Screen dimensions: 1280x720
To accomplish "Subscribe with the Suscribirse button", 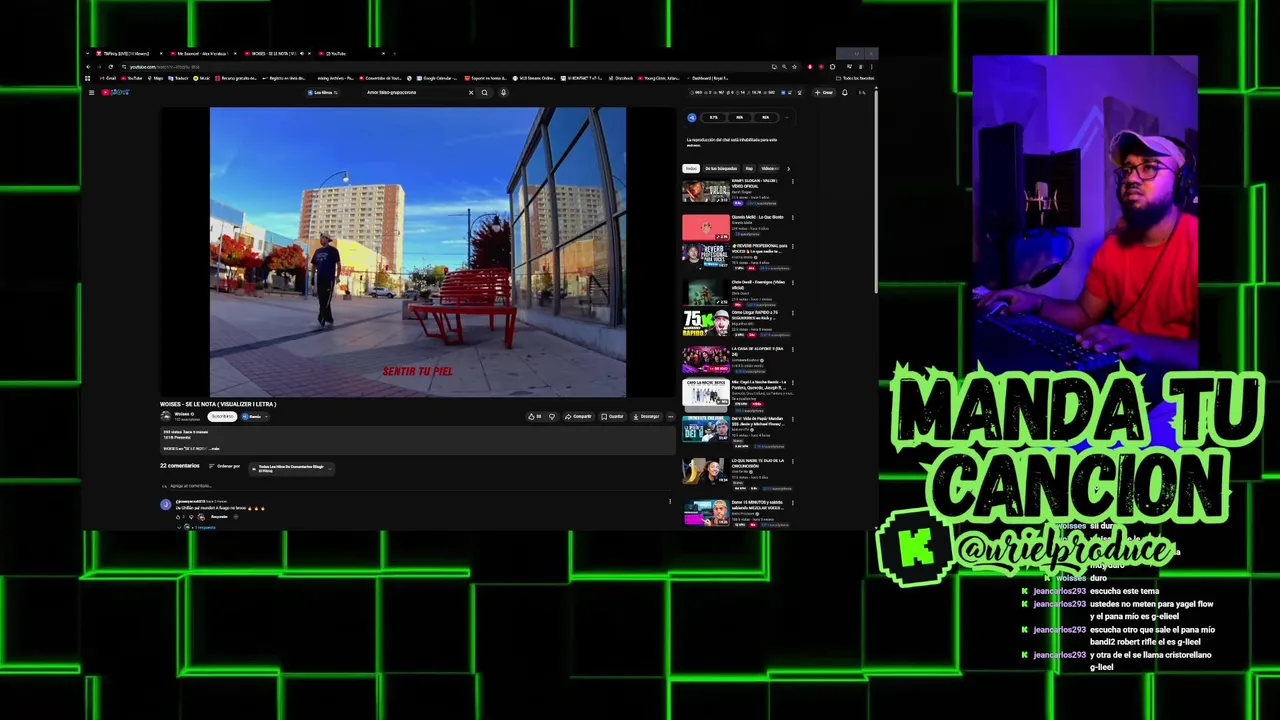I will pyautogui.click(x=222, y=416).
